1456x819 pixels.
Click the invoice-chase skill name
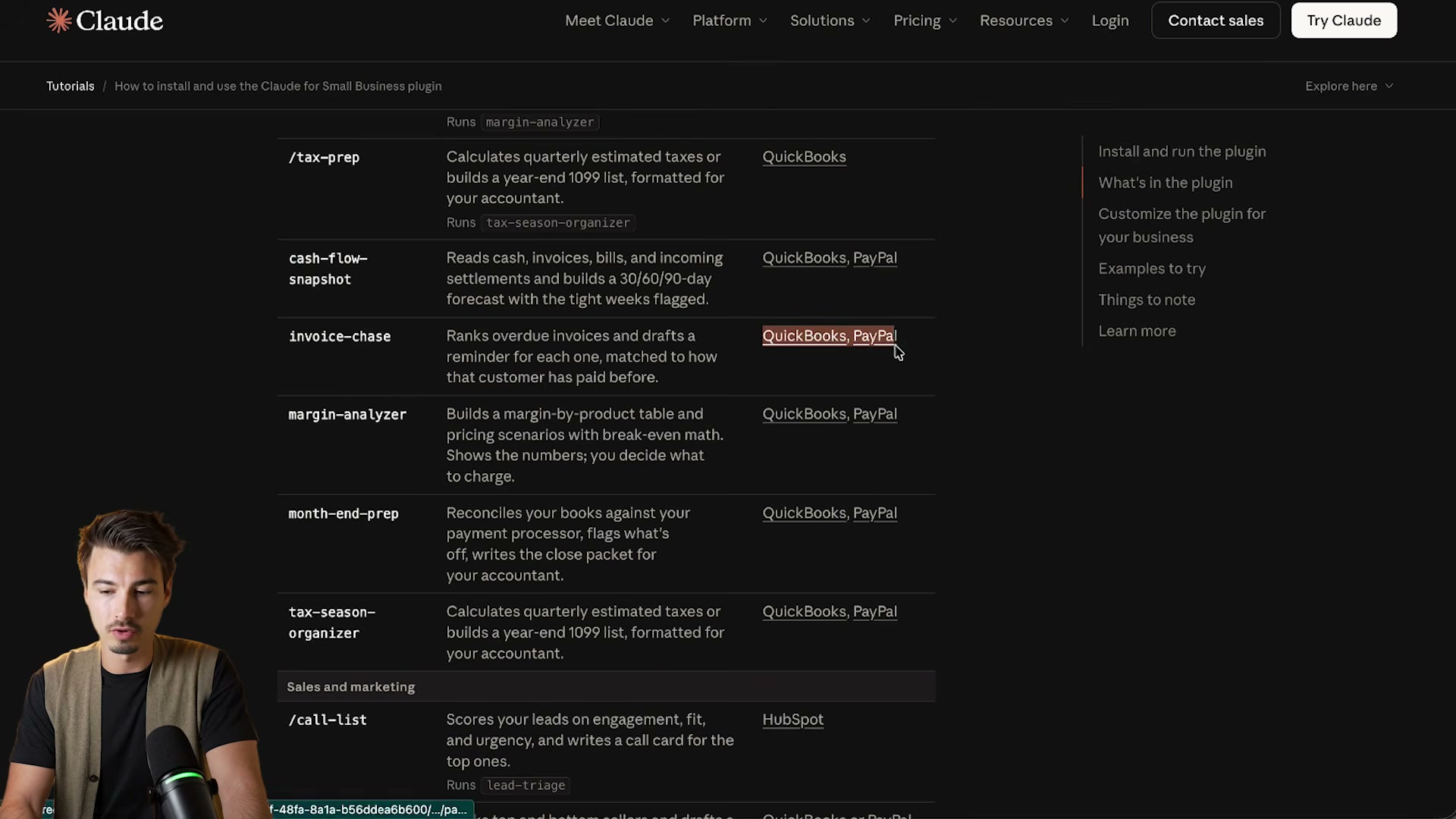pyautogui.click(x=339, y=336)
